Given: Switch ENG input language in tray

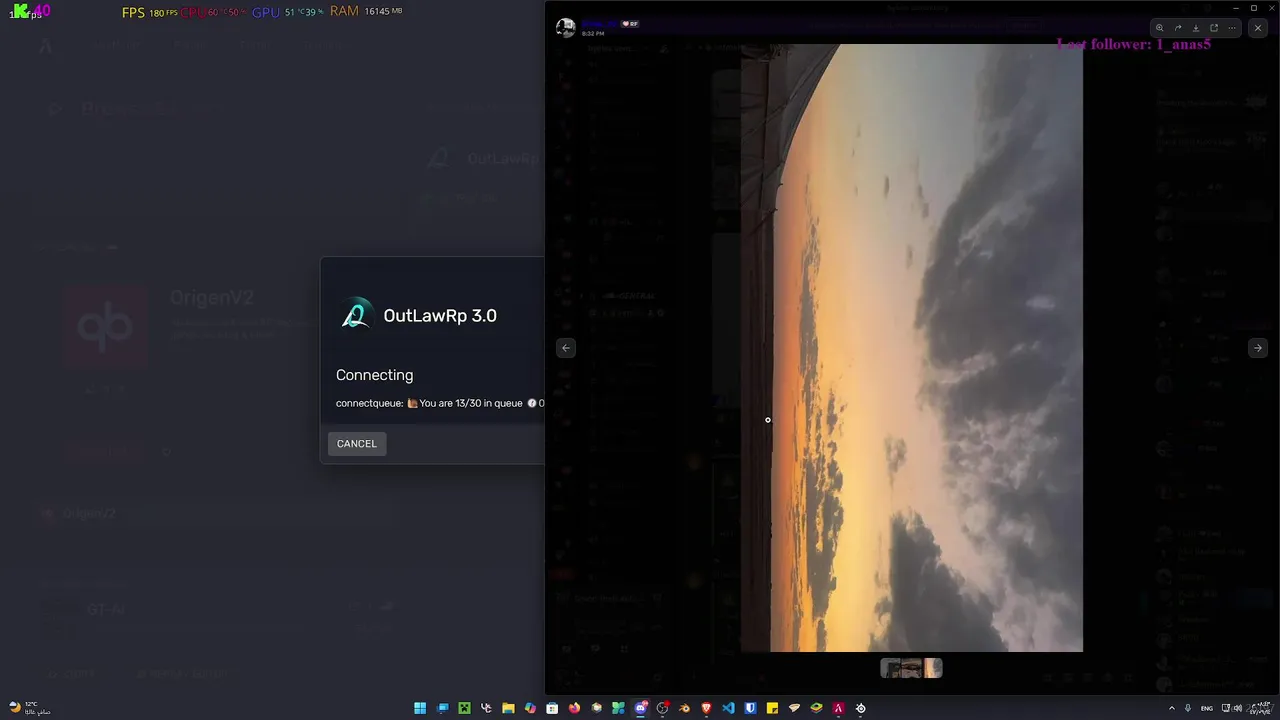Looking at the screenshot, I should [x=1207, y=708].
